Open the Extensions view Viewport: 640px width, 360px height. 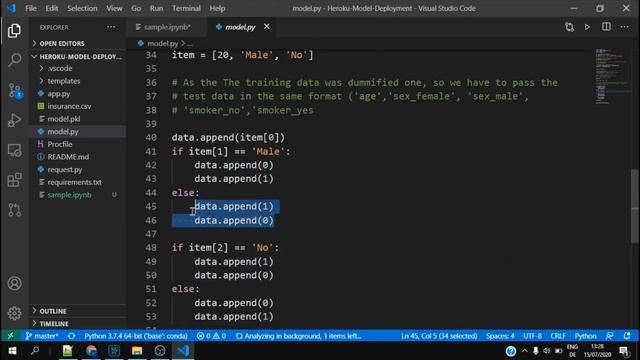pyautogui.click(x=14, y=180)
